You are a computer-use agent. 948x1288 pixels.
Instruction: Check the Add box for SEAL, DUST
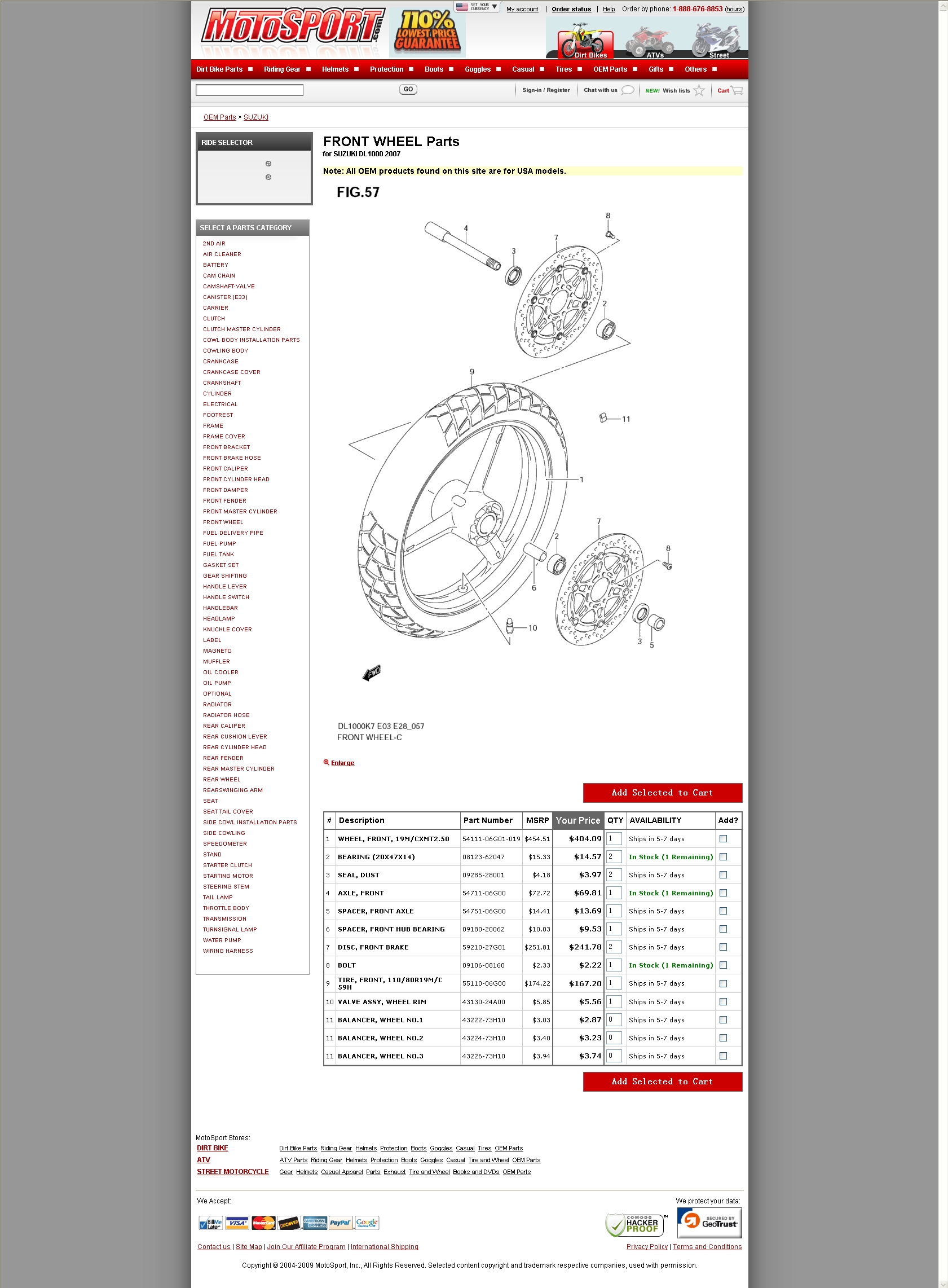pyautogui.click(x=723, y=874)
